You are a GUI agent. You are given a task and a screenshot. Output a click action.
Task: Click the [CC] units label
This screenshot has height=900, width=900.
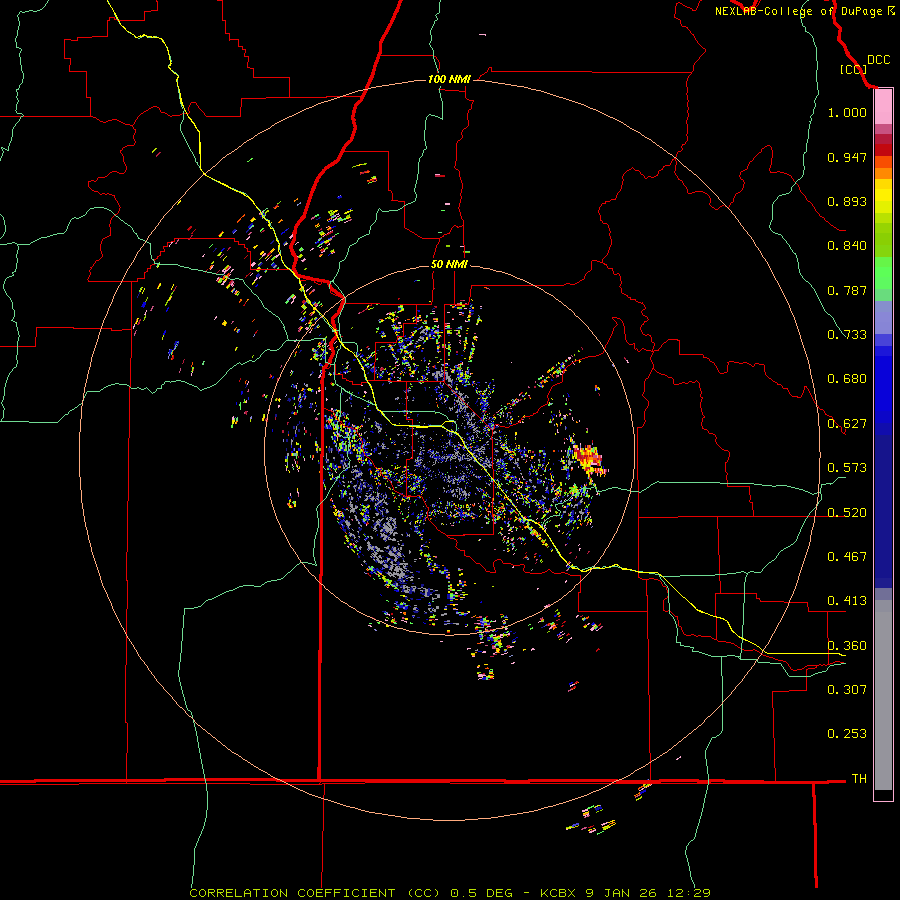pyautogui.click(x=854, y=69)
